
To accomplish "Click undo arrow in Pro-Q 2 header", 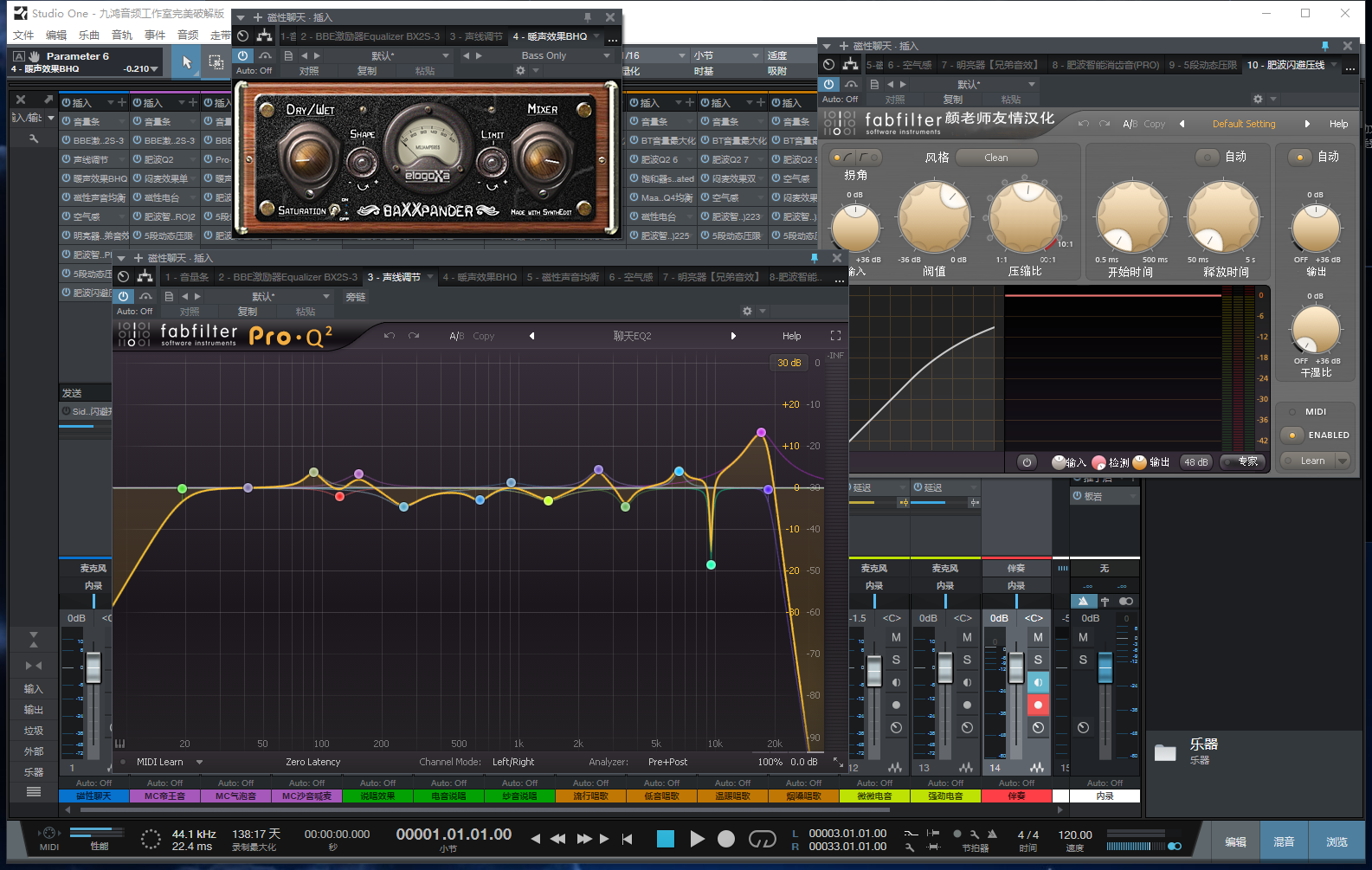I will 390,336.
